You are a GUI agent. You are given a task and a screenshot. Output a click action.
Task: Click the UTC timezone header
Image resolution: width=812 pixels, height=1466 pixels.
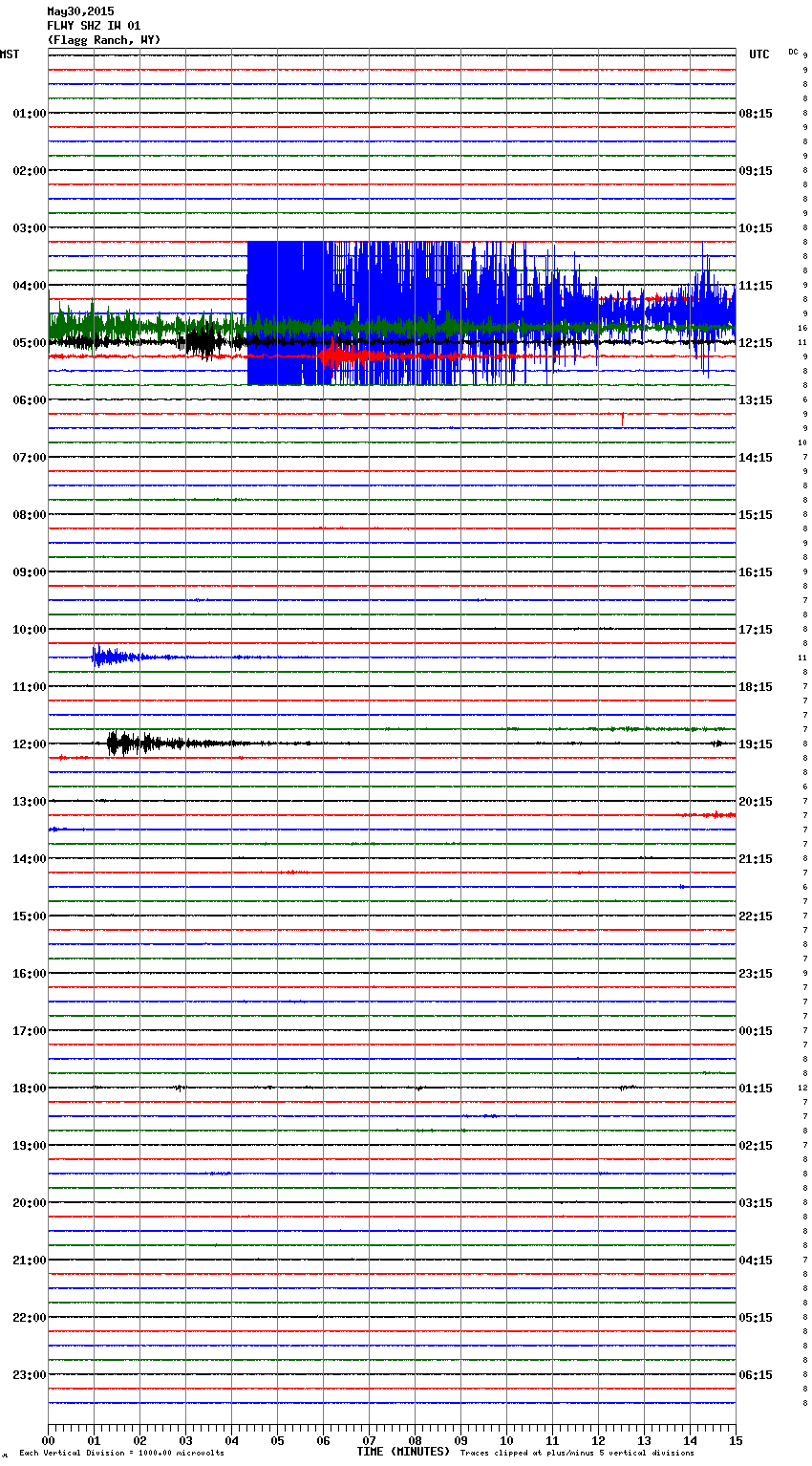point(759,54)
